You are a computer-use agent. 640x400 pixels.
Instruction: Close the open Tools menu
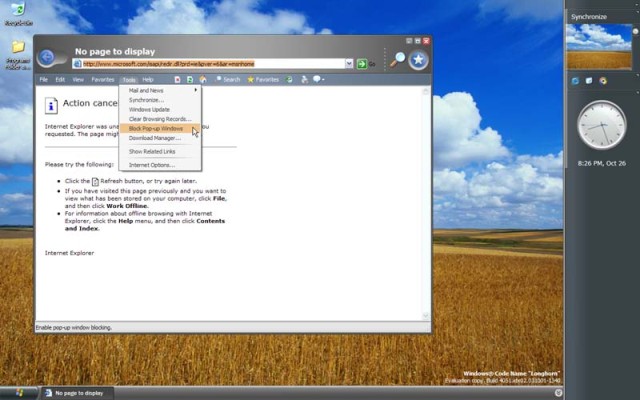129,80
